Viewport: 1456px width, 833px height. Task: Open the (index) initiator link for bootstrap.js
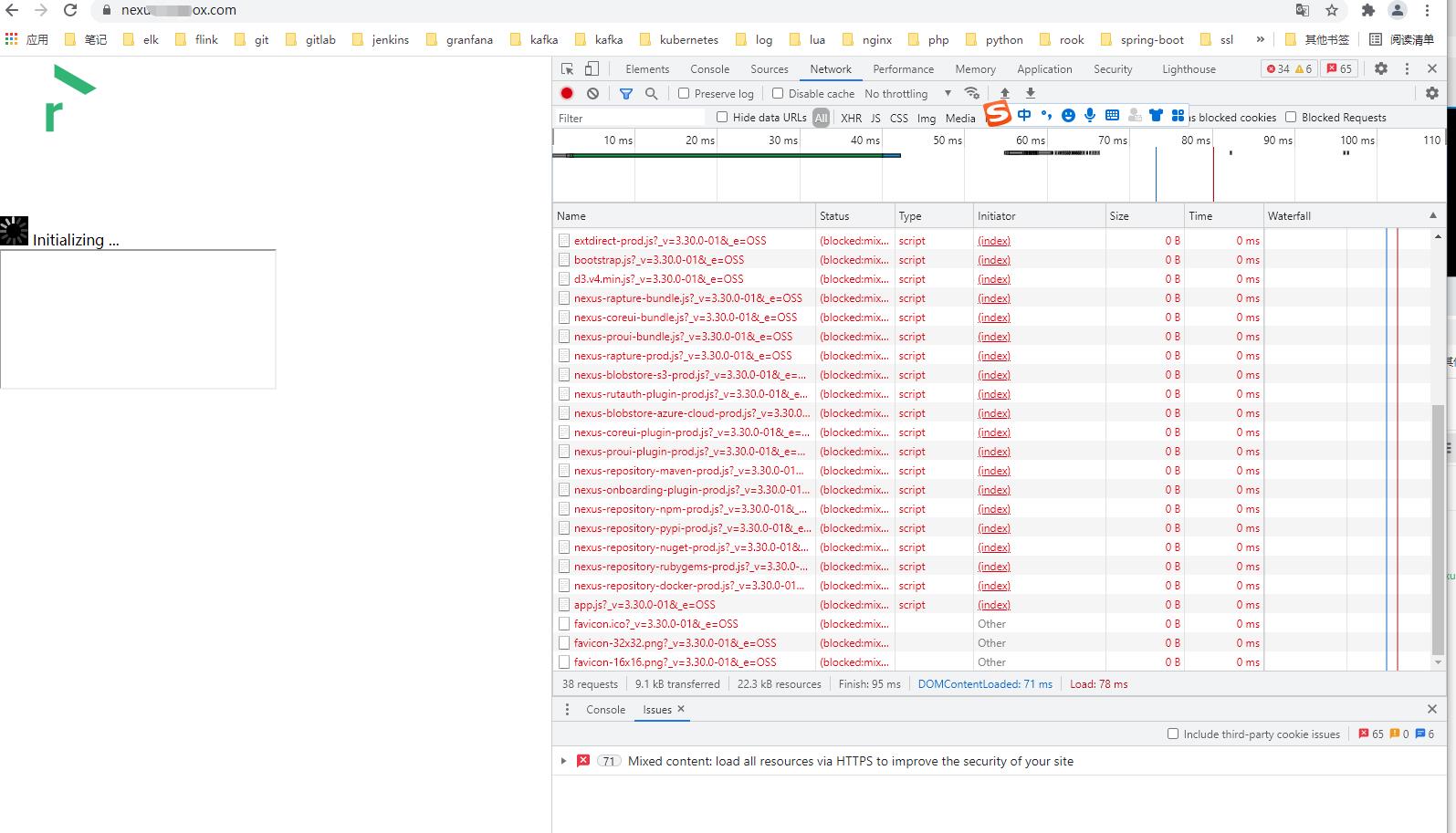pyautogui.click(x=994, y=260)
